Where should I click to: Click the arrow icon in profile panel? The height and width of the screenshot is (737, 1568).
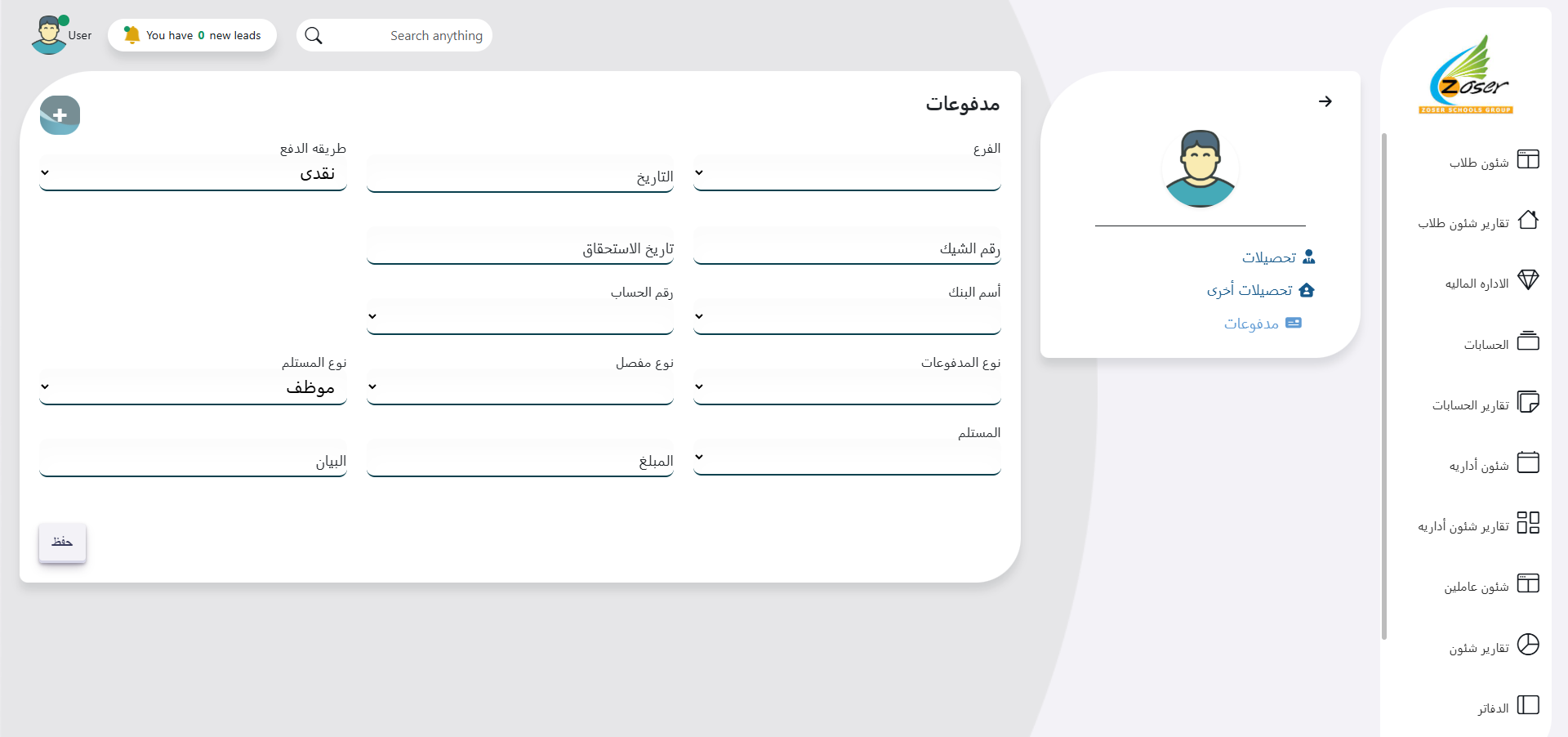point(1325,101)
